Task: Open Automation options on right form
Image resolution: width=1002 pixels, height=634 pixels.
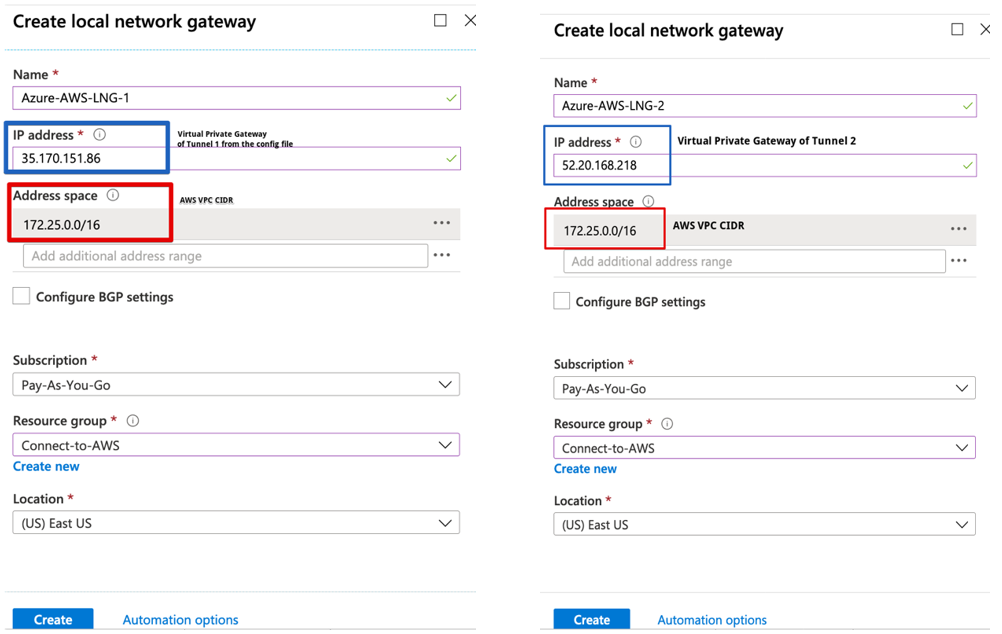Action: click(711, 620)
